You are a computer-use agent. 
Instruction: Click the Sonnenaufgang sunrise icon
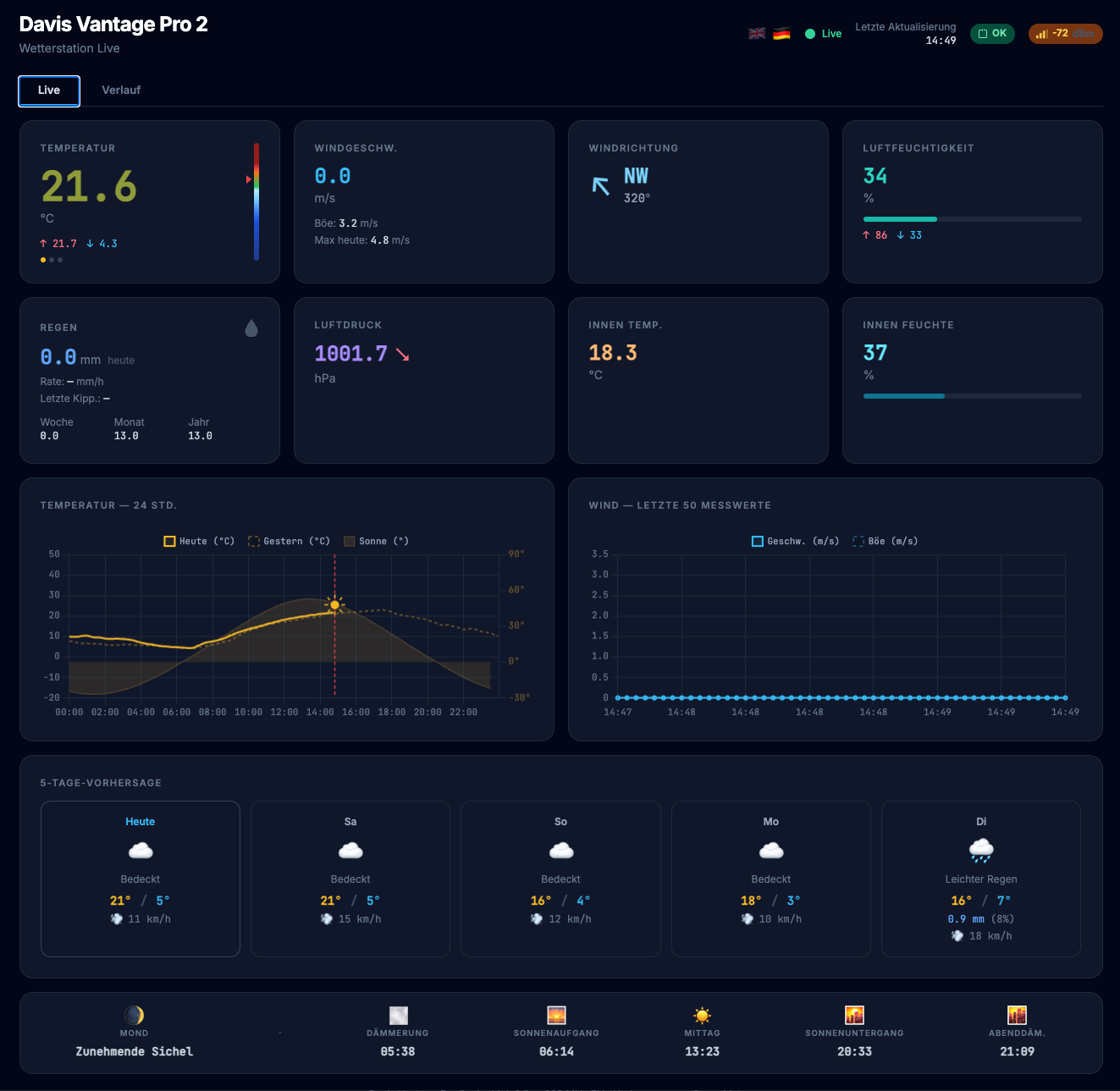556,1015
